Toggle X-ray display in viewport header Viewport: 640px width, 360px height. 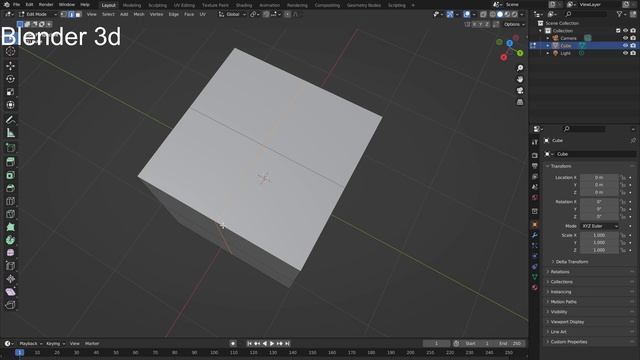pyautogui.click(x=483, y=14)
